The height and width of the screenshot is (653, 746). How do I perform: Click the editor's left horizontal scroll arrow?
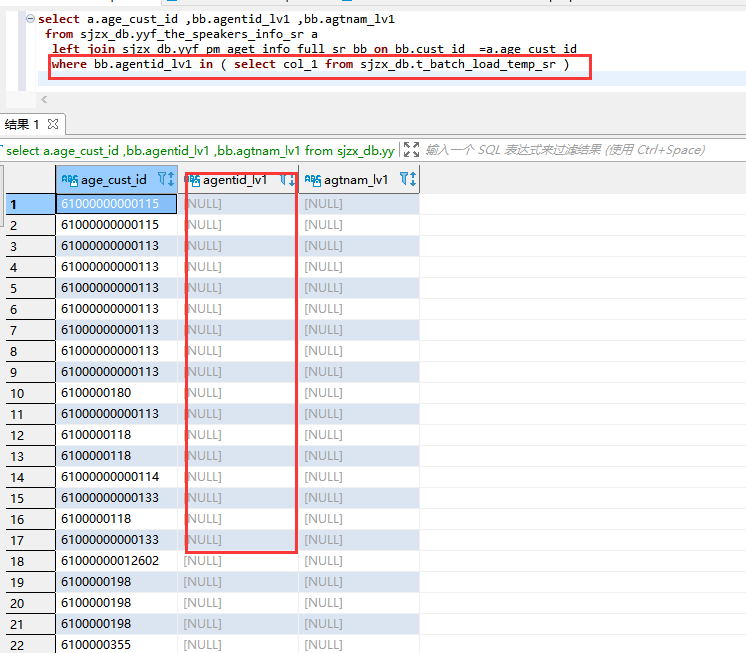[x=44, y=99]
